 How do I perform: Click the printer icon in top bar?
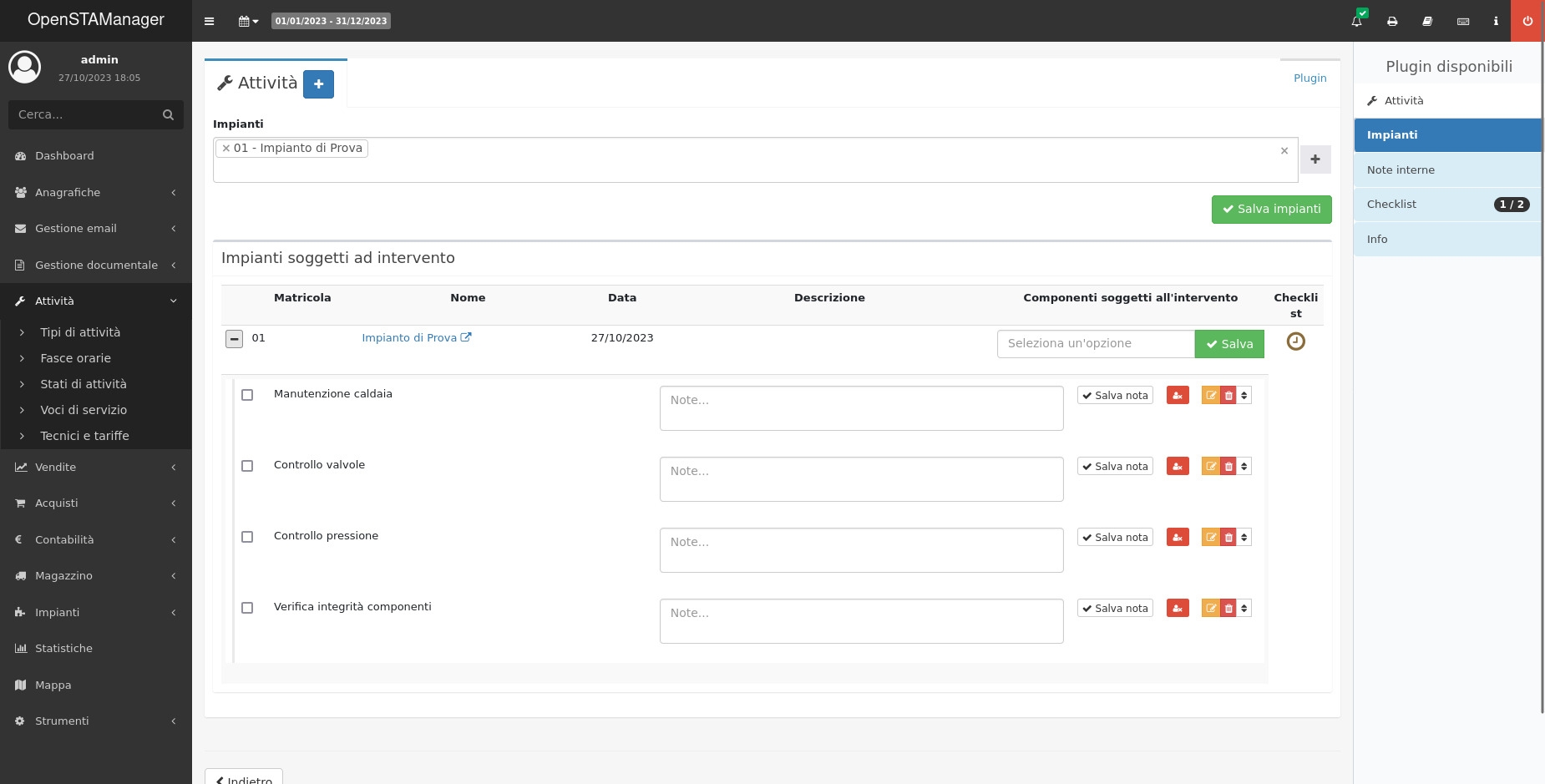1392,21
